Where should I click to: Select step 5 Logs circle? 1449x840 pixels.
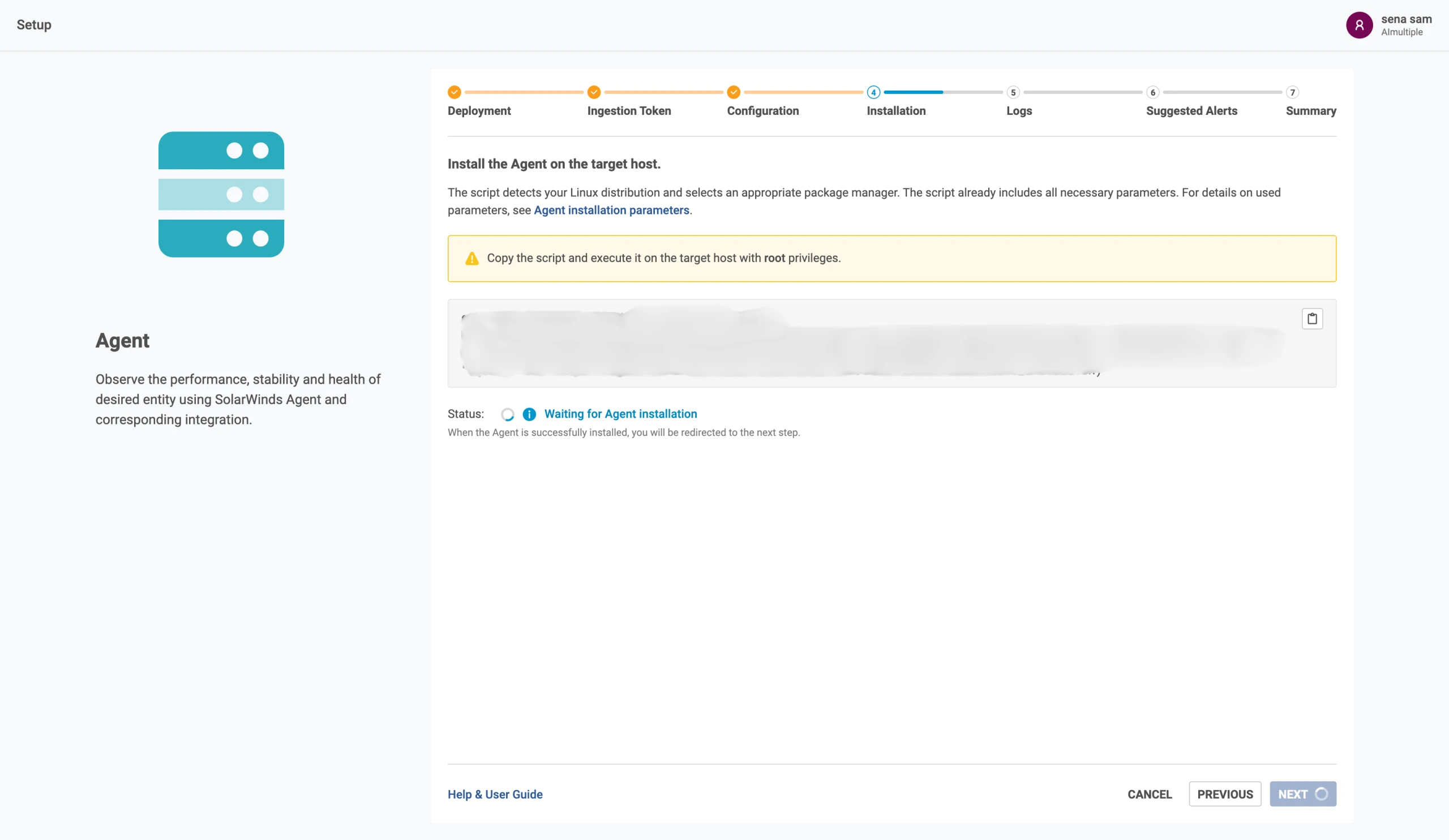[x=1013, y=92]
